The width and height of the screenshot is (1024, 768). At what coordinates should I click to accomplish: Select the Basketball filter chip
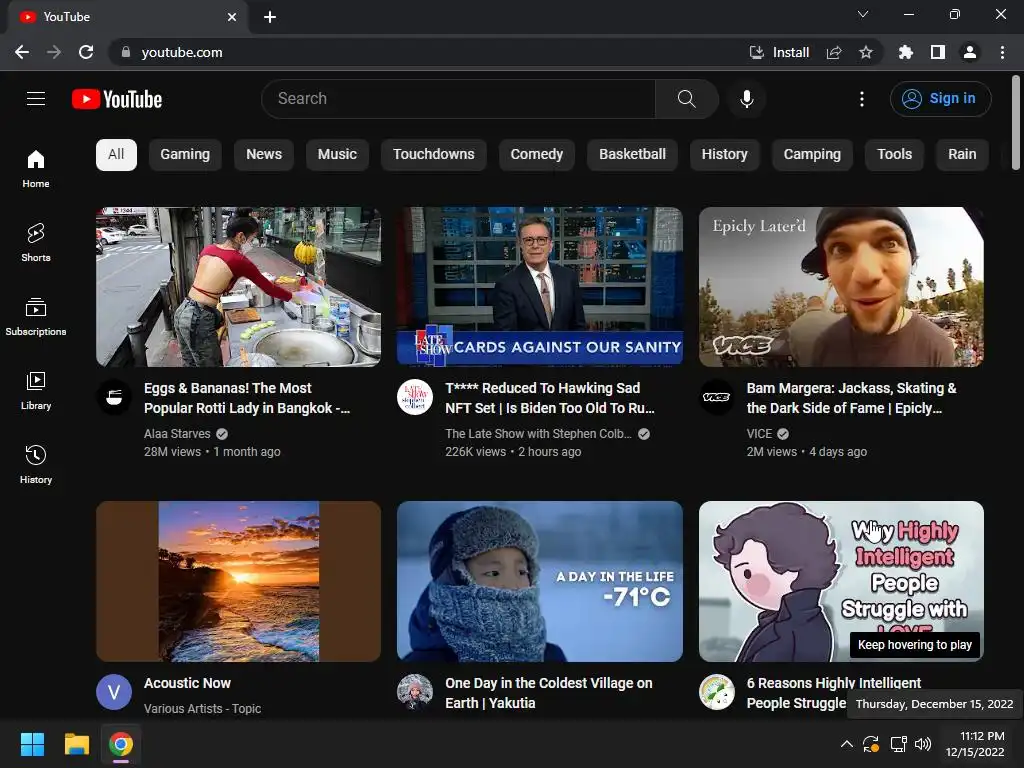(x=633, y=155)
